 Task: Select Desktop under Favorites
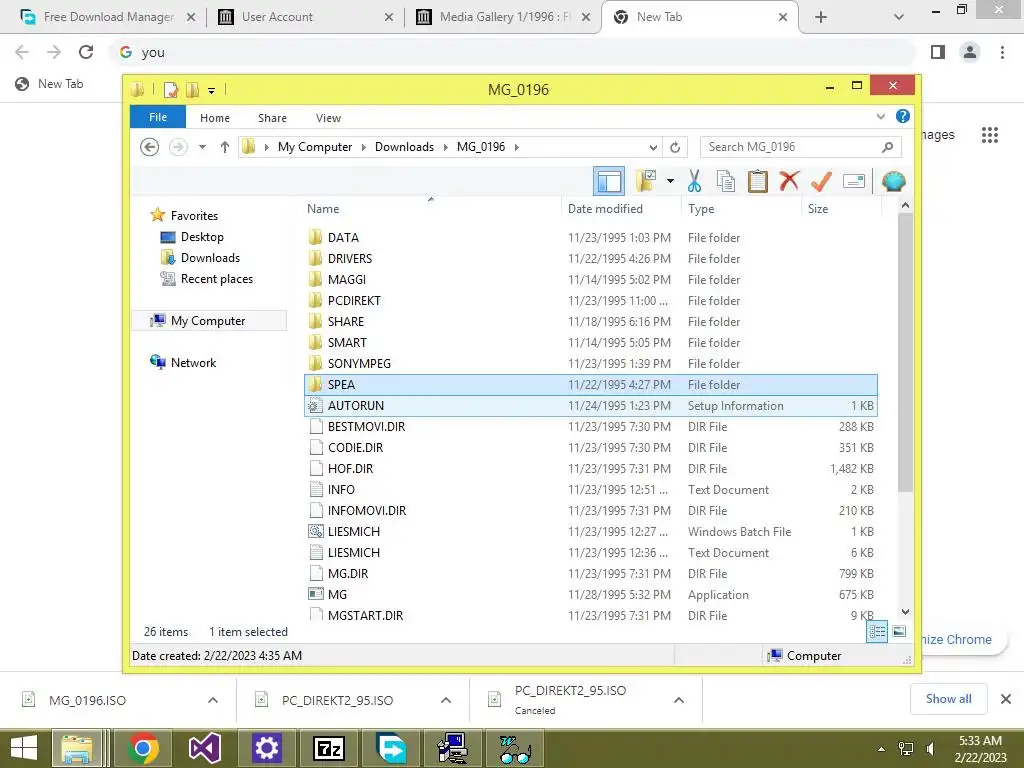(202, 237)
